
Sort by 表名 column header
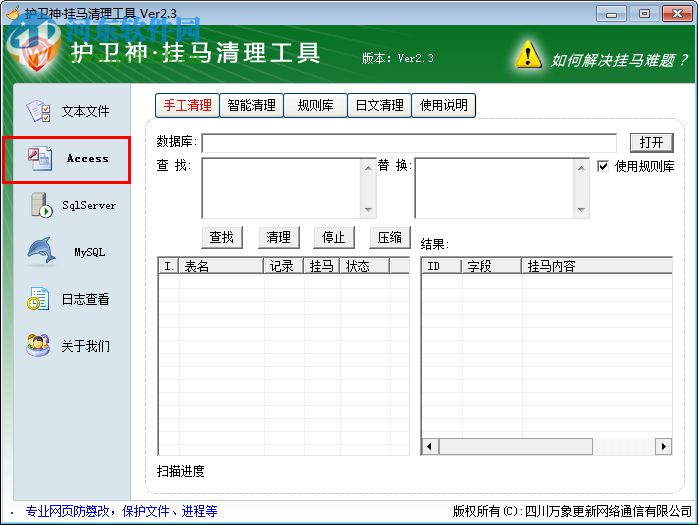[221, 266]
